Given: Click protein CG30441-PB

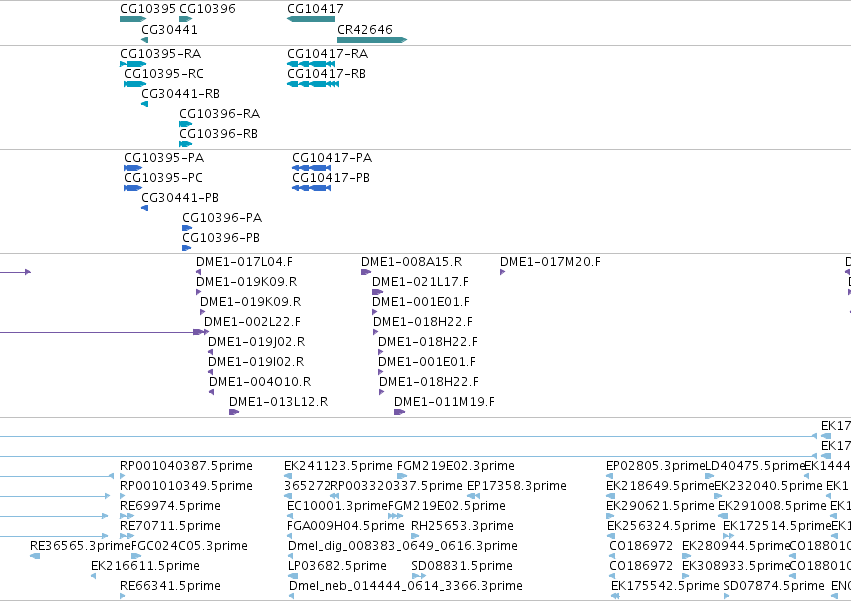Looking at the screenshot, I should [144, 208].
